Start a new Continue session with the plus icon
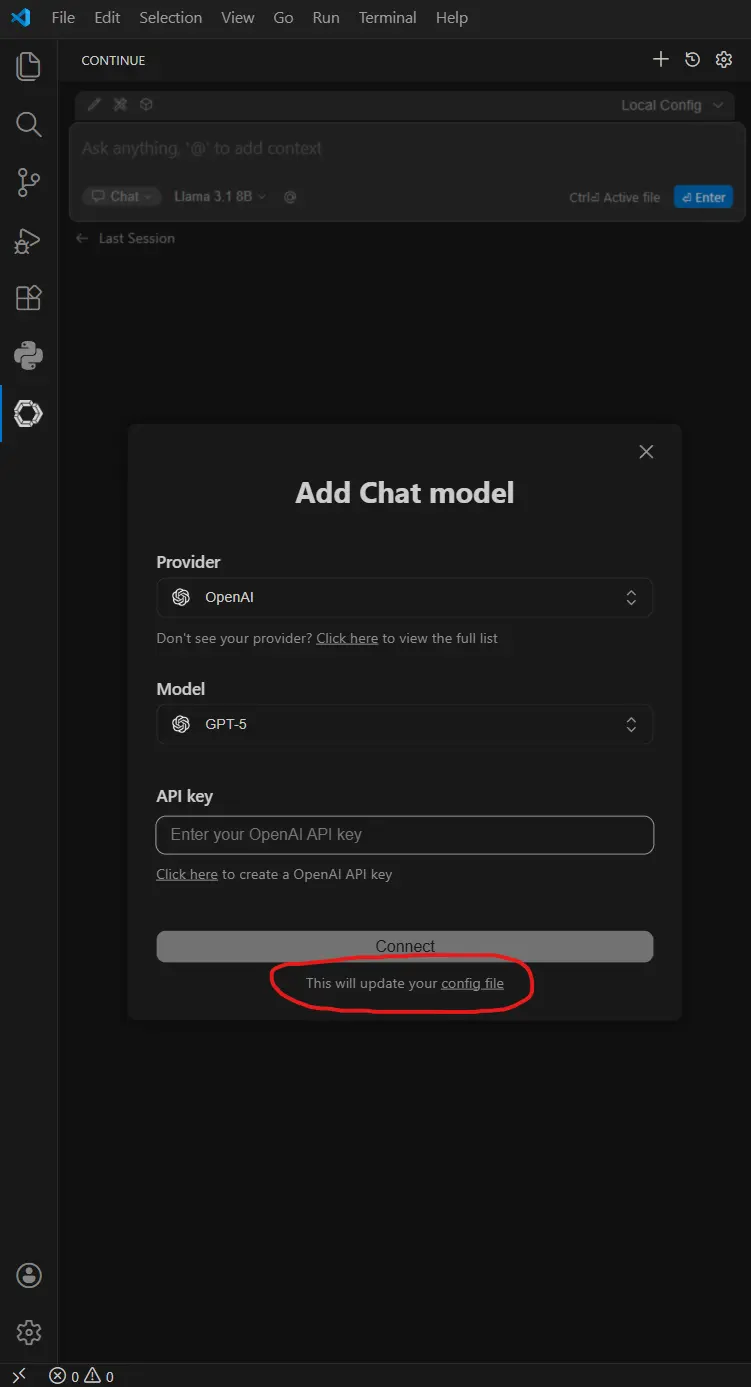 tap(661, 59)
